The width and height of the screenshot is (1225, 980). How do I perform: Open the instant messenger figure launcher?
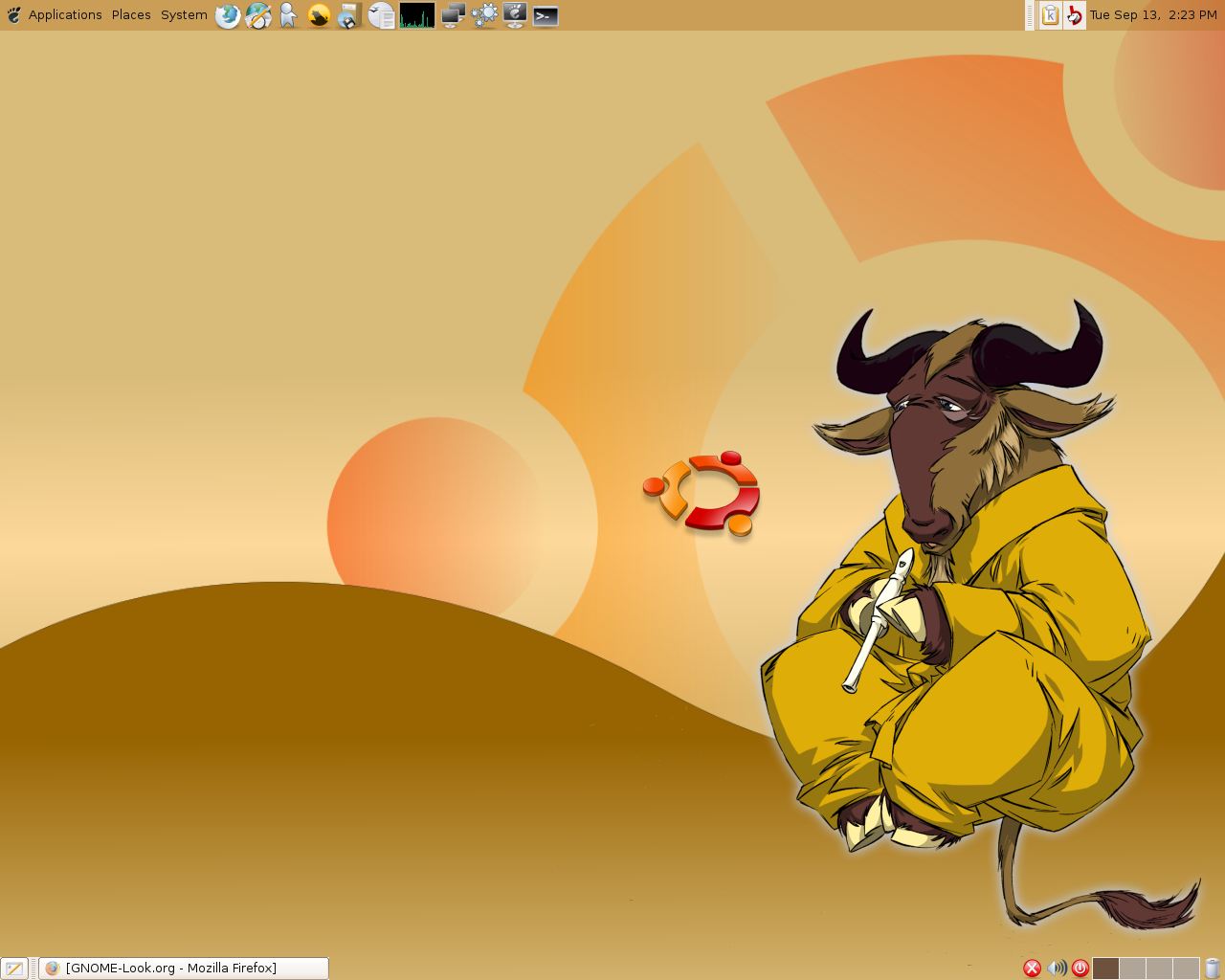pyautogui.click(x=288, y=15)
